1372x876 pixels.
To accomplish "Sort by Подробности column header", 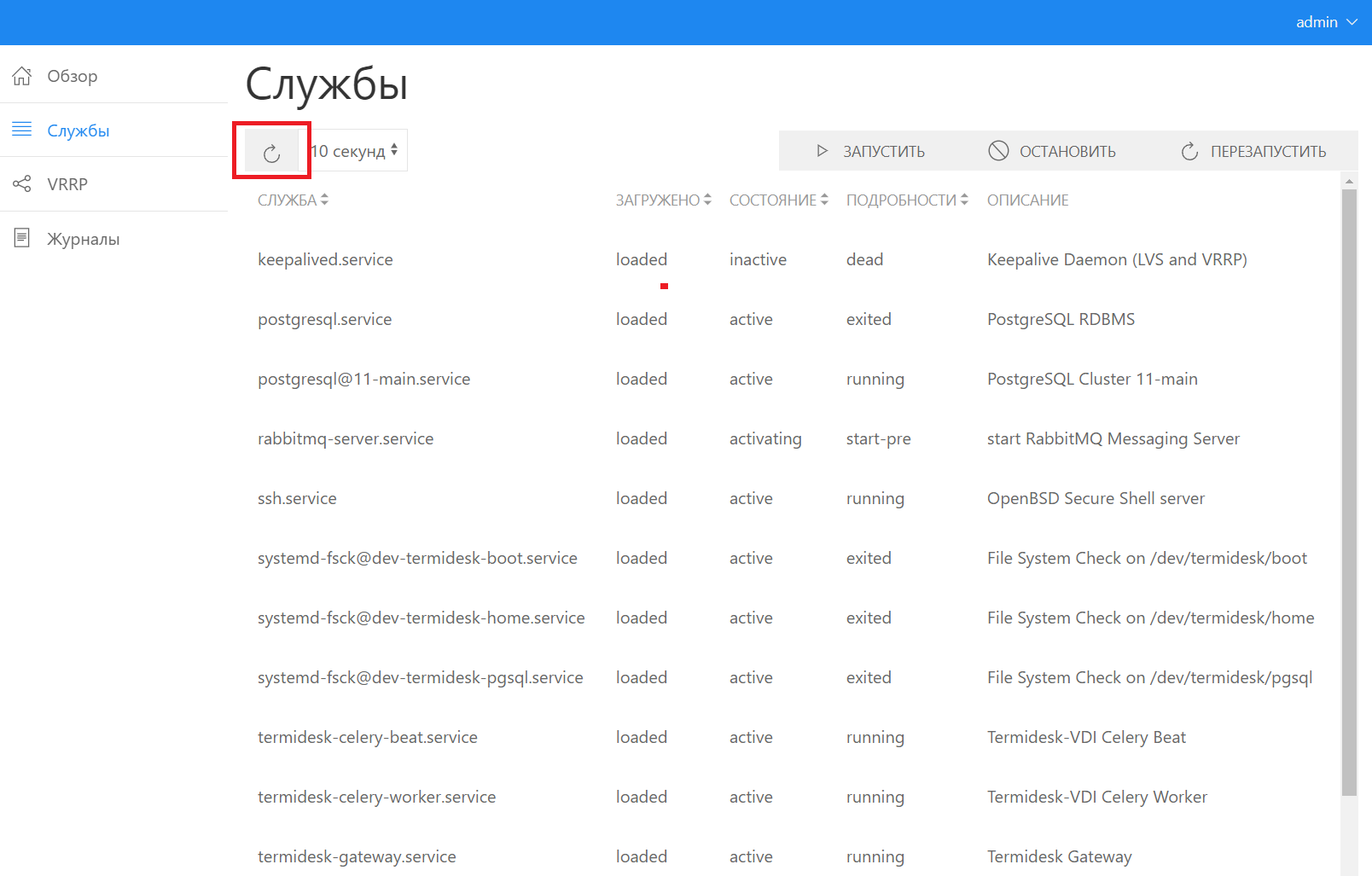I will click(906, 200).
